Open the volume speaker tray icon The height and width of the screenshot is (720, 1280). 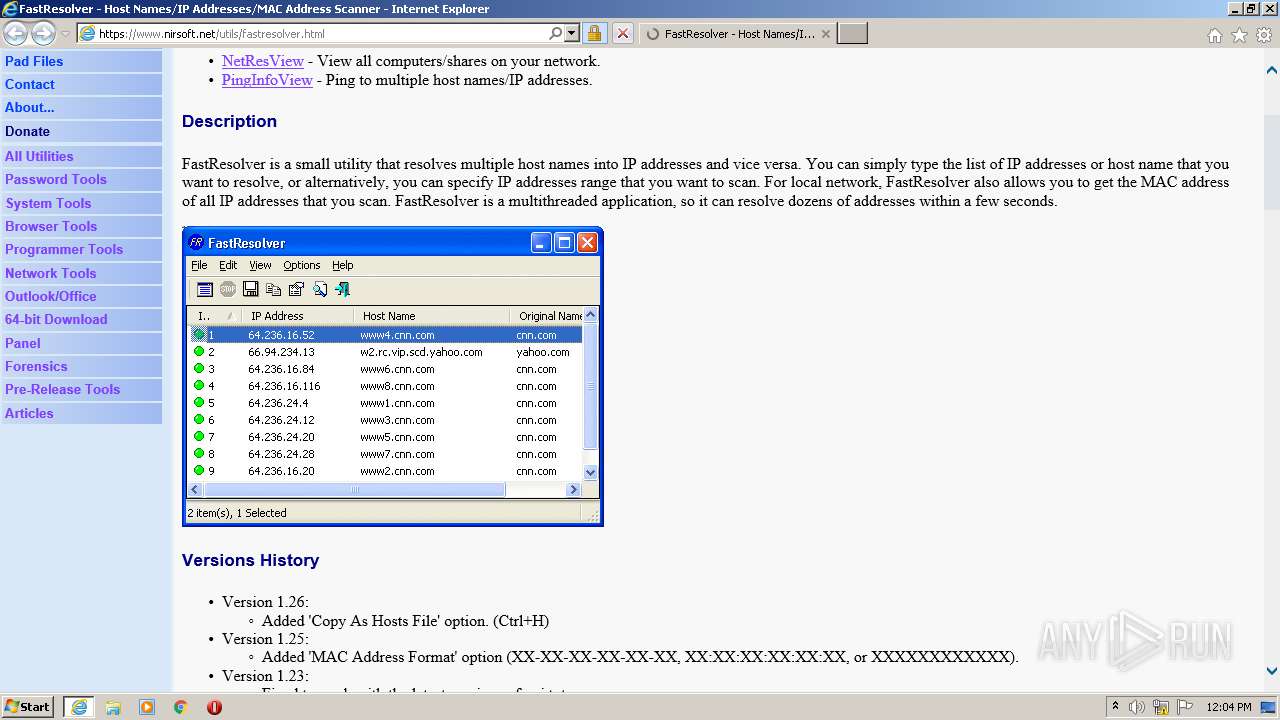1137,707
